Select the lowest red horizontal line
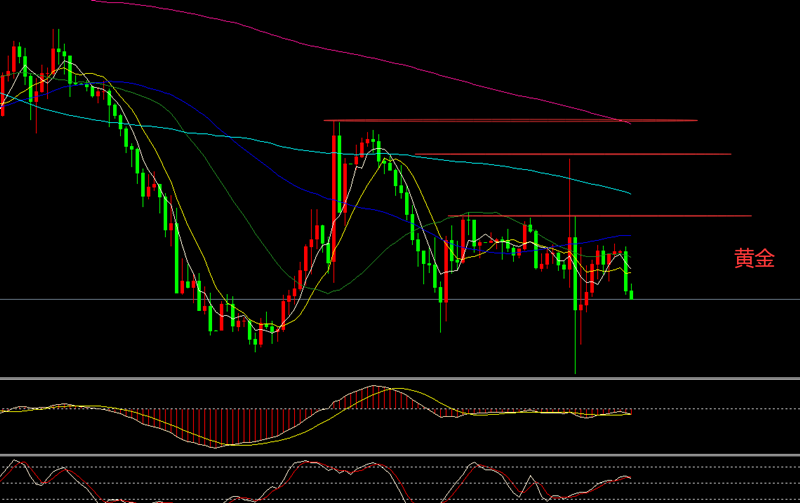Screen dimensions: 800x503 coord(599,216)
